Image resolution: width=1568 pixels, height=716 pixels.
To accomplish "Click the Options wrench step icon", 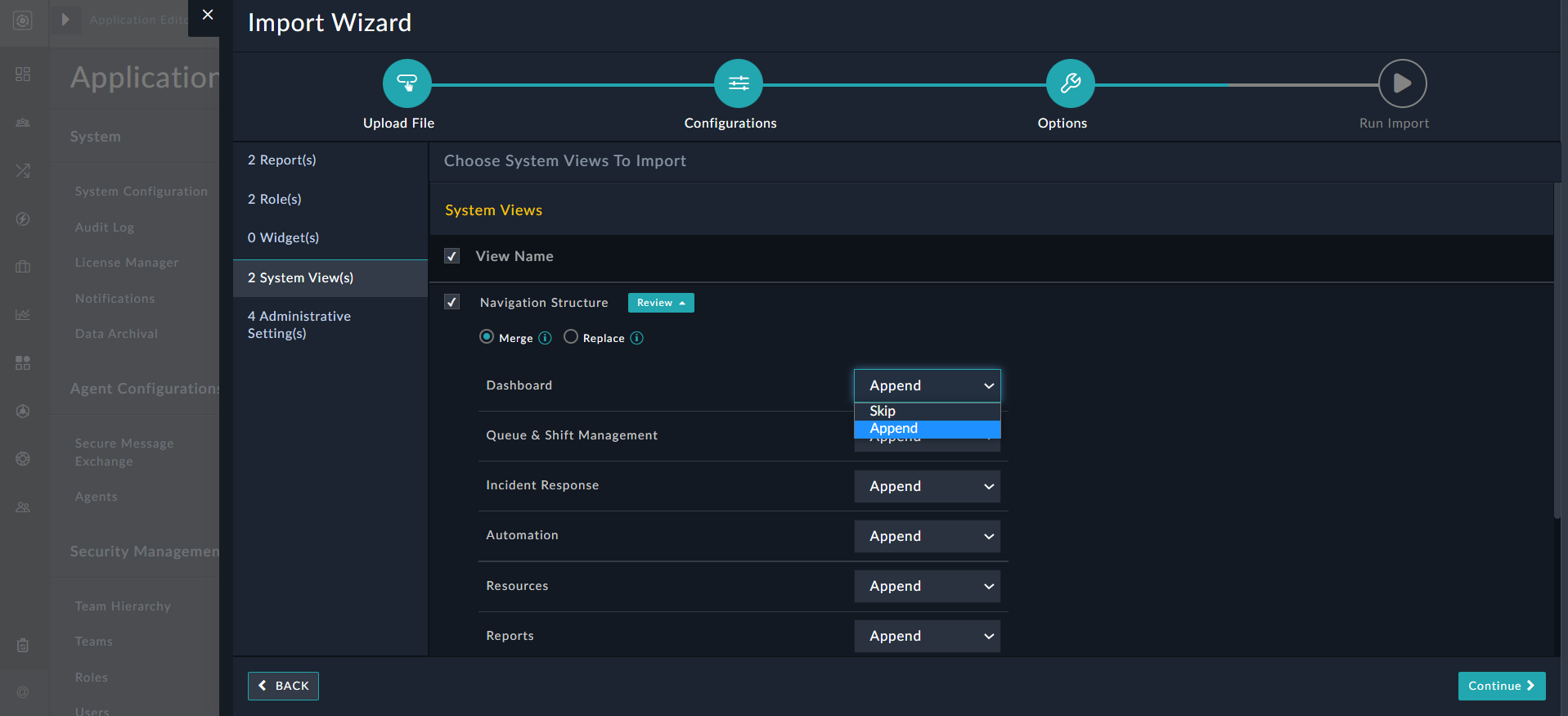I will tap(1070, 83).
